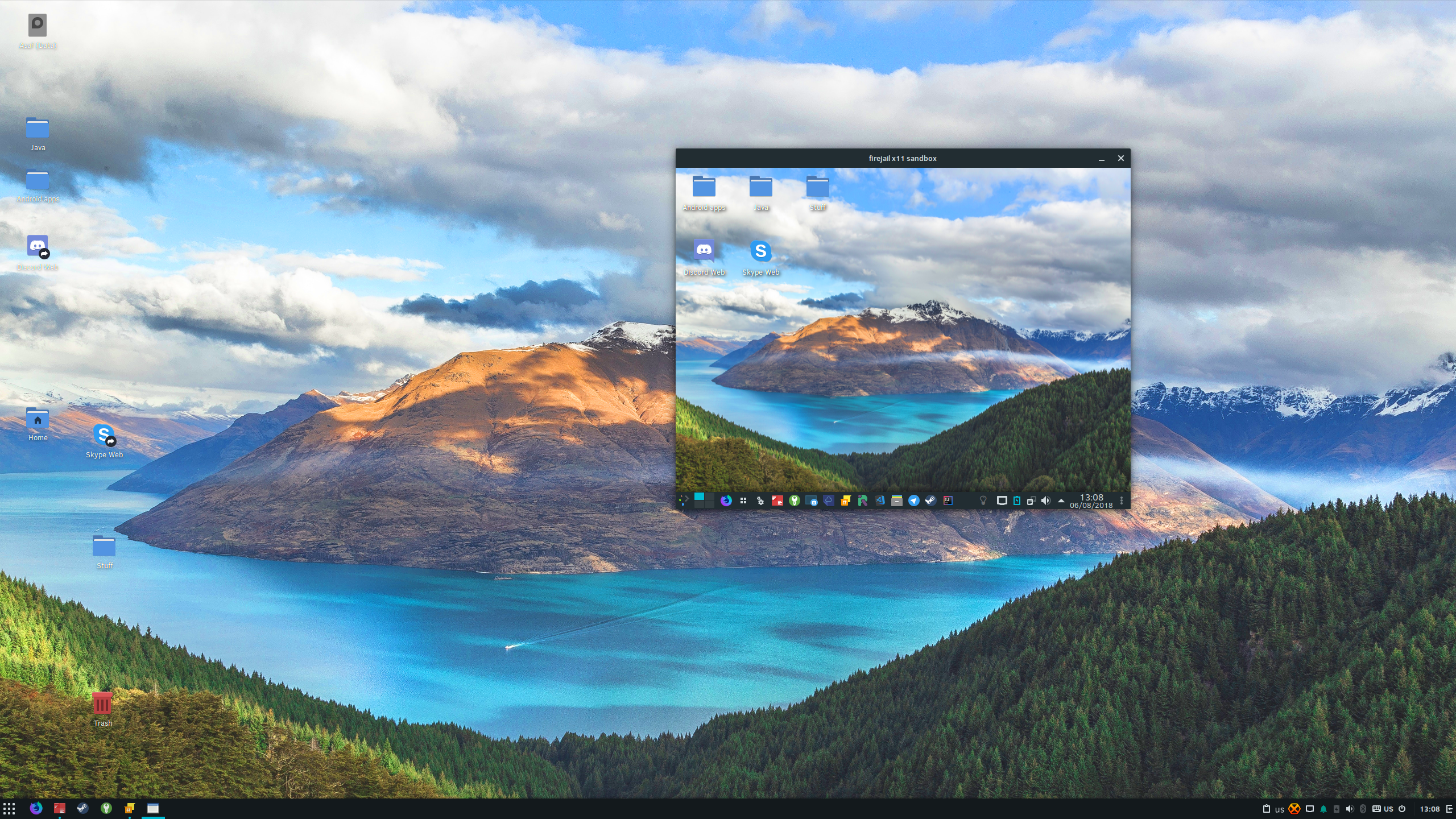Viewport: 1456px width, 819px height.
Task: Click the lightbulb tray icon in sandbox
Action: point(983,500)
